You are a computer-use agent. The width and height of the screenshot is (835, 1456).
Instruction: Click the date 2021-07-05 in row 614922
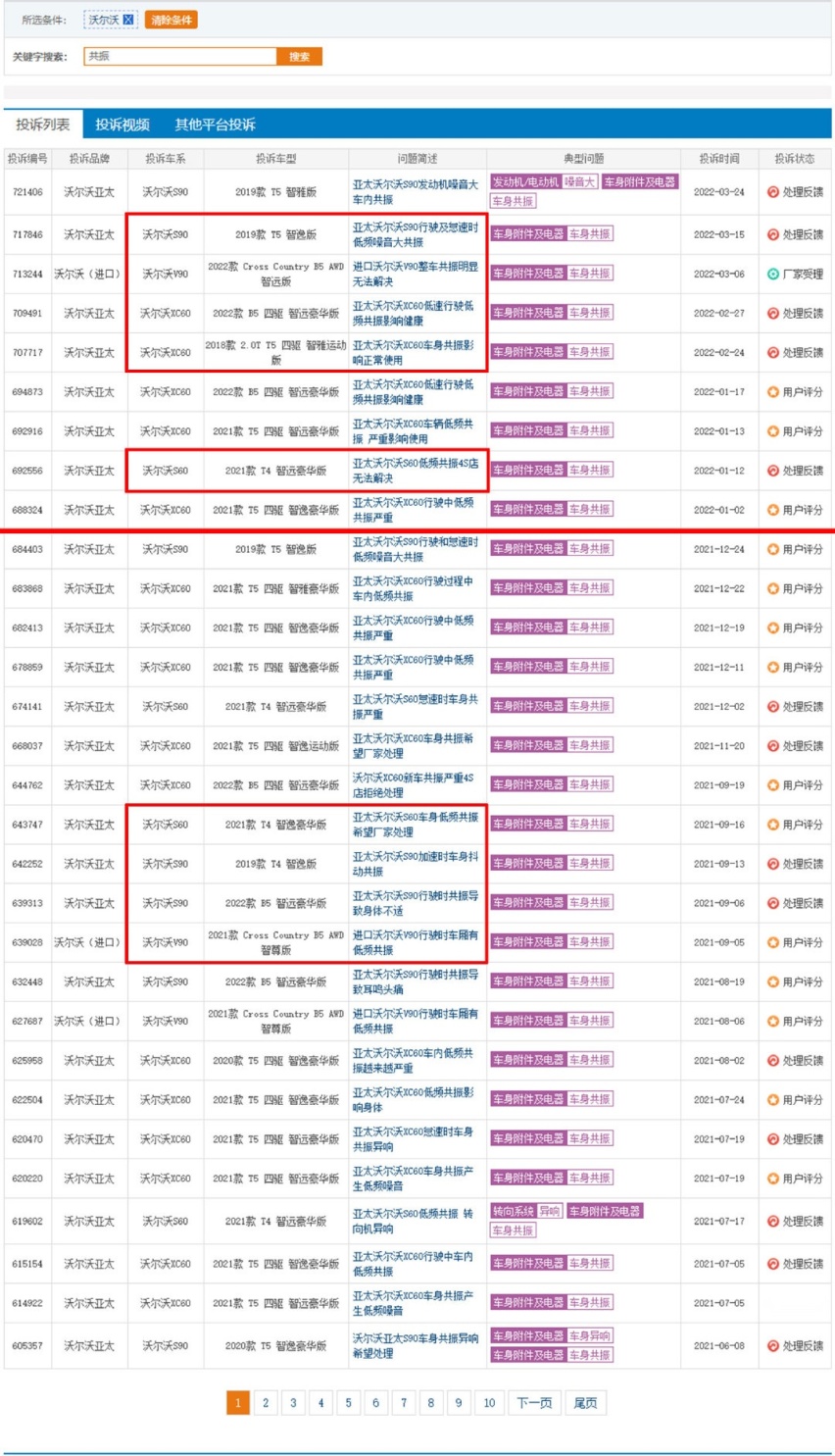coord(719,1303)
